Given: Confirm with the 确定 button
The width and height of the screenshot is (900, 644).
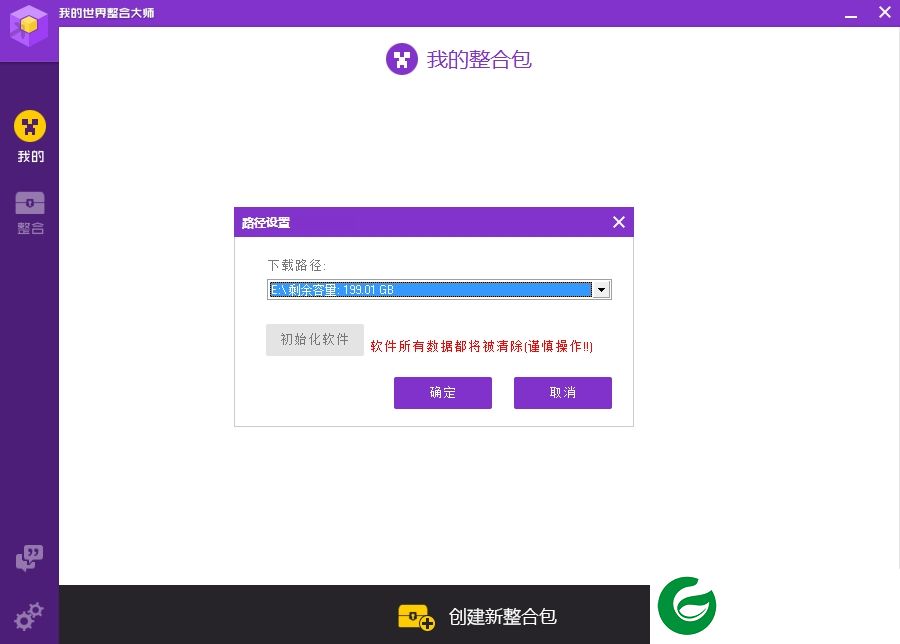Looking at the screenshot, I should tap(443, 393).
